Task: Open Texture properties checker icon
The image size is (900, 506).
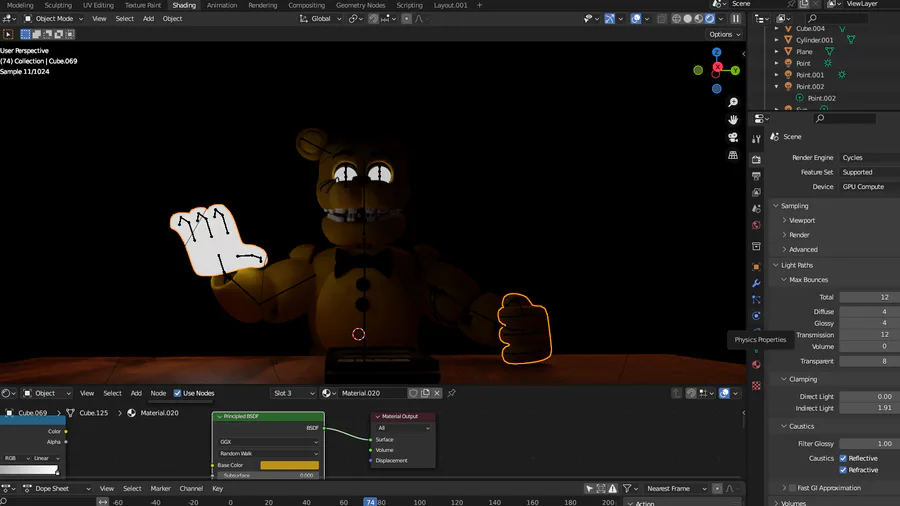Action: [x=757, y=386]
